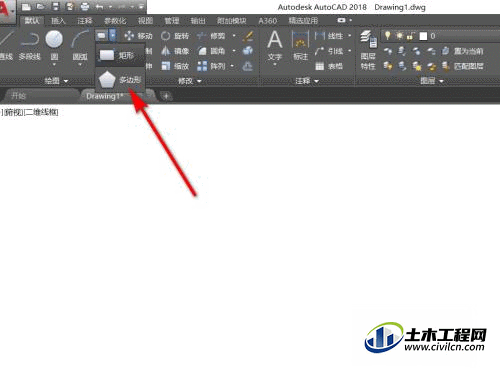
Task: Choose 矩形 rectangle from the flyout
Action: click(x=120, y=55)
